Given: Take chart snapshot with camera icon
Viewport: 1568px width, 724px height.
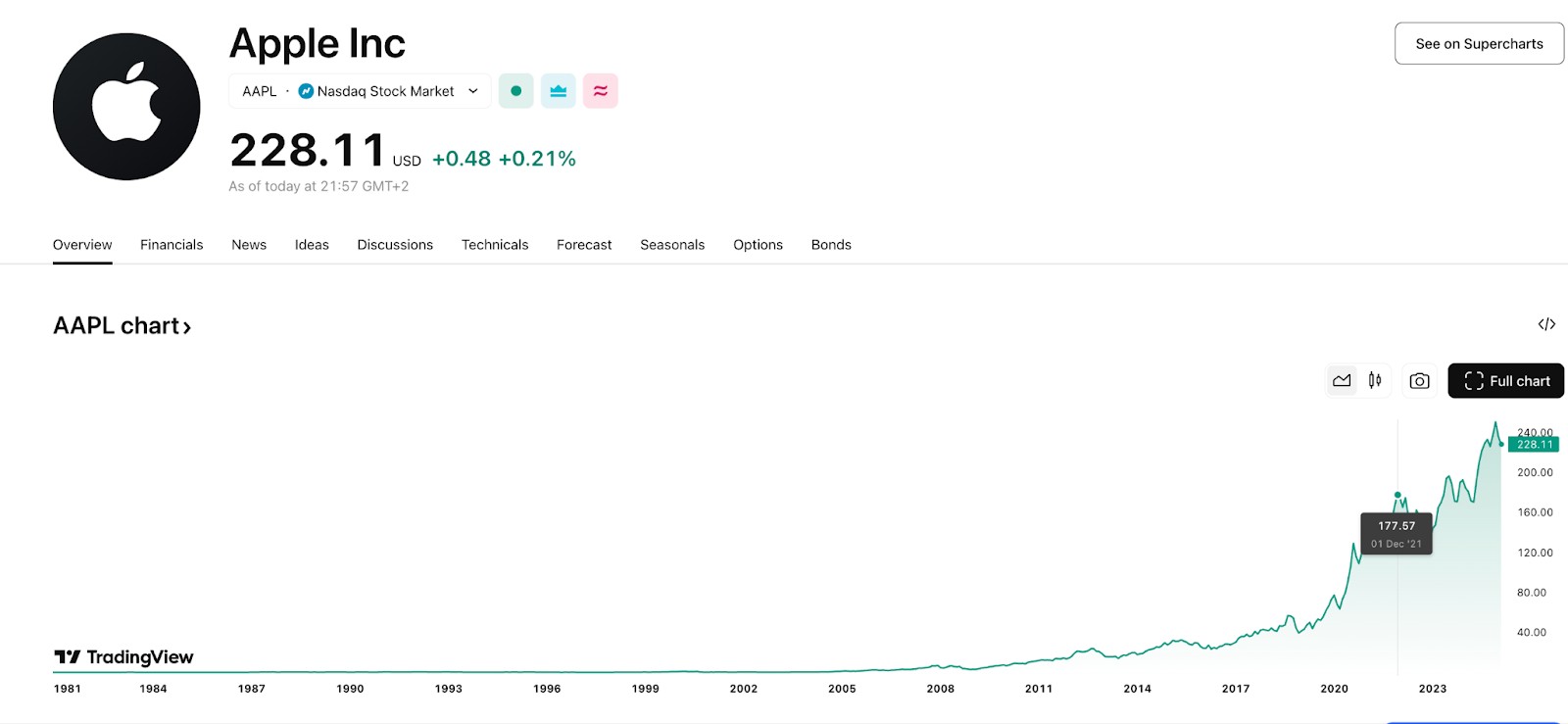Looking at the screenshot, I should point(1419,380).
